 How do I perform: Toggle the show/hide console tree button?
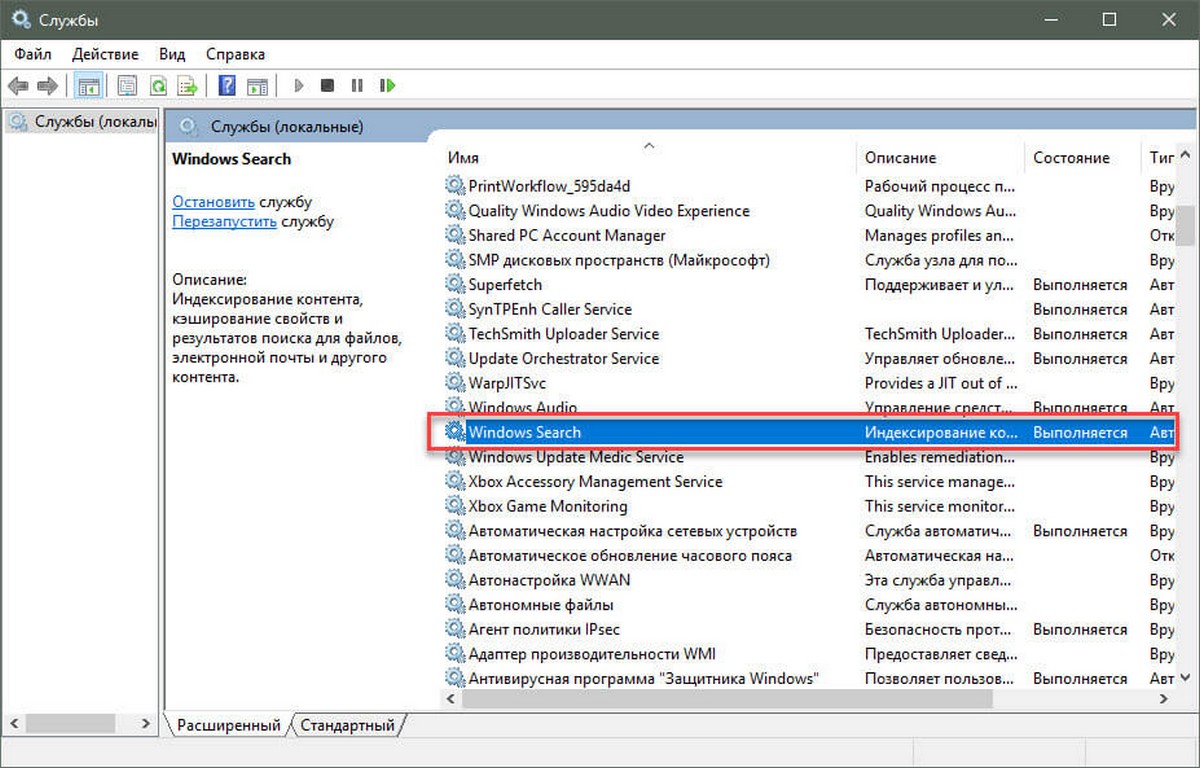point(88,86)
